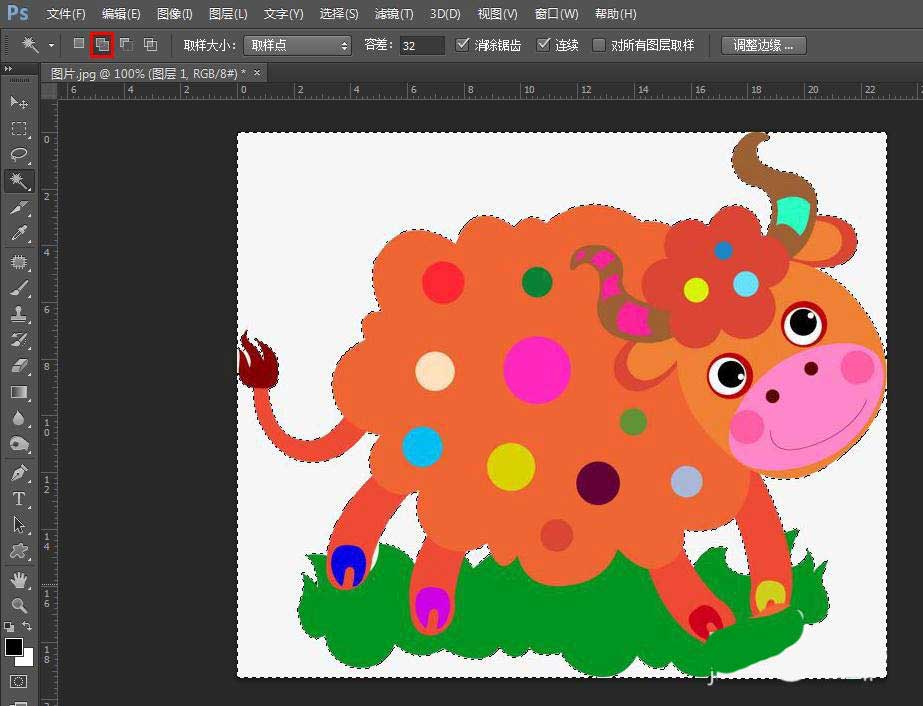Select the Move tool
Screen dimensions: 923x706
pyautogui.click(x=19, y=102)
